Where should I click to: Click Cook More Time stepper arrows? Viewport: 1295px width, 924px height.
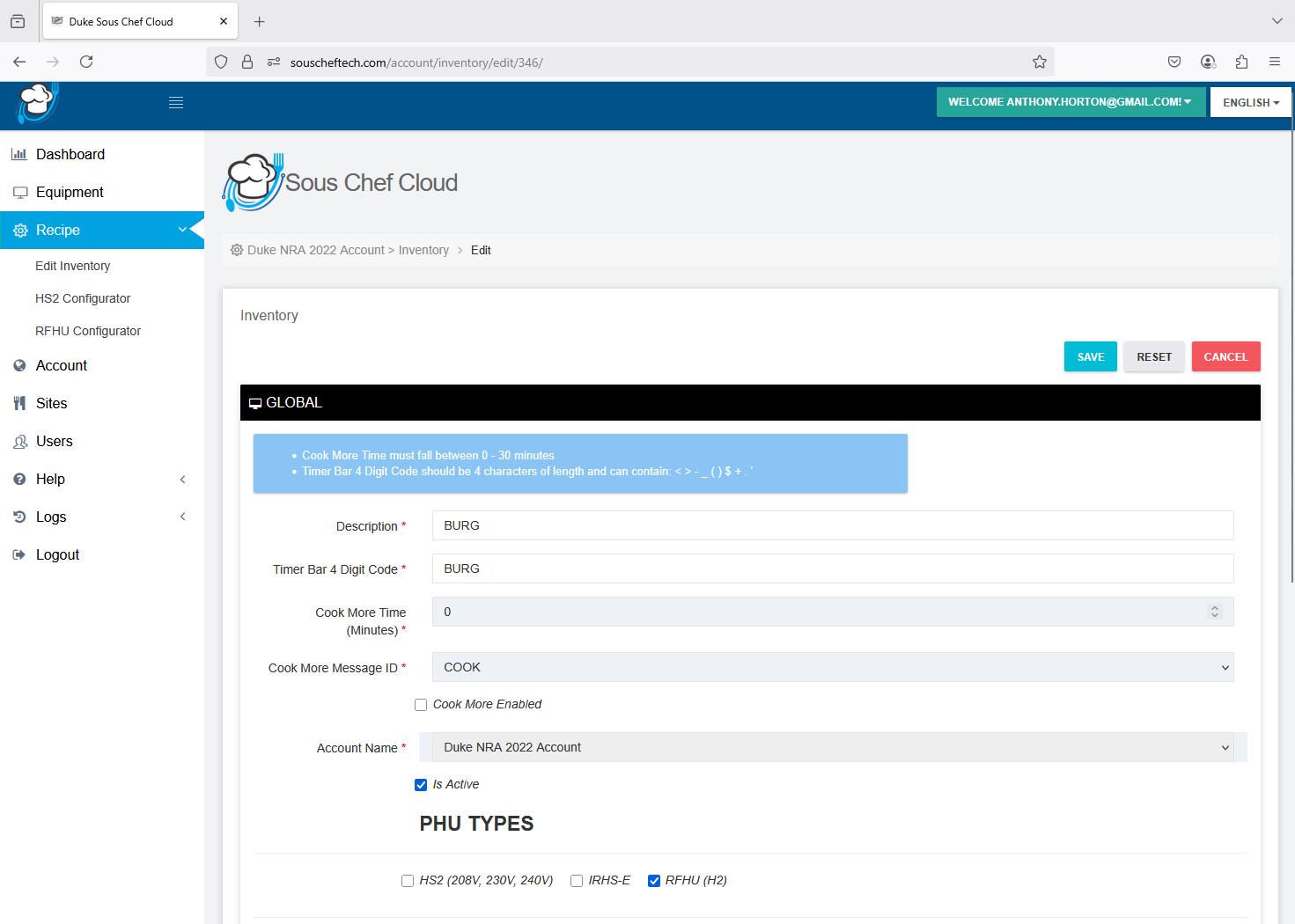(x=1215, y=612)
